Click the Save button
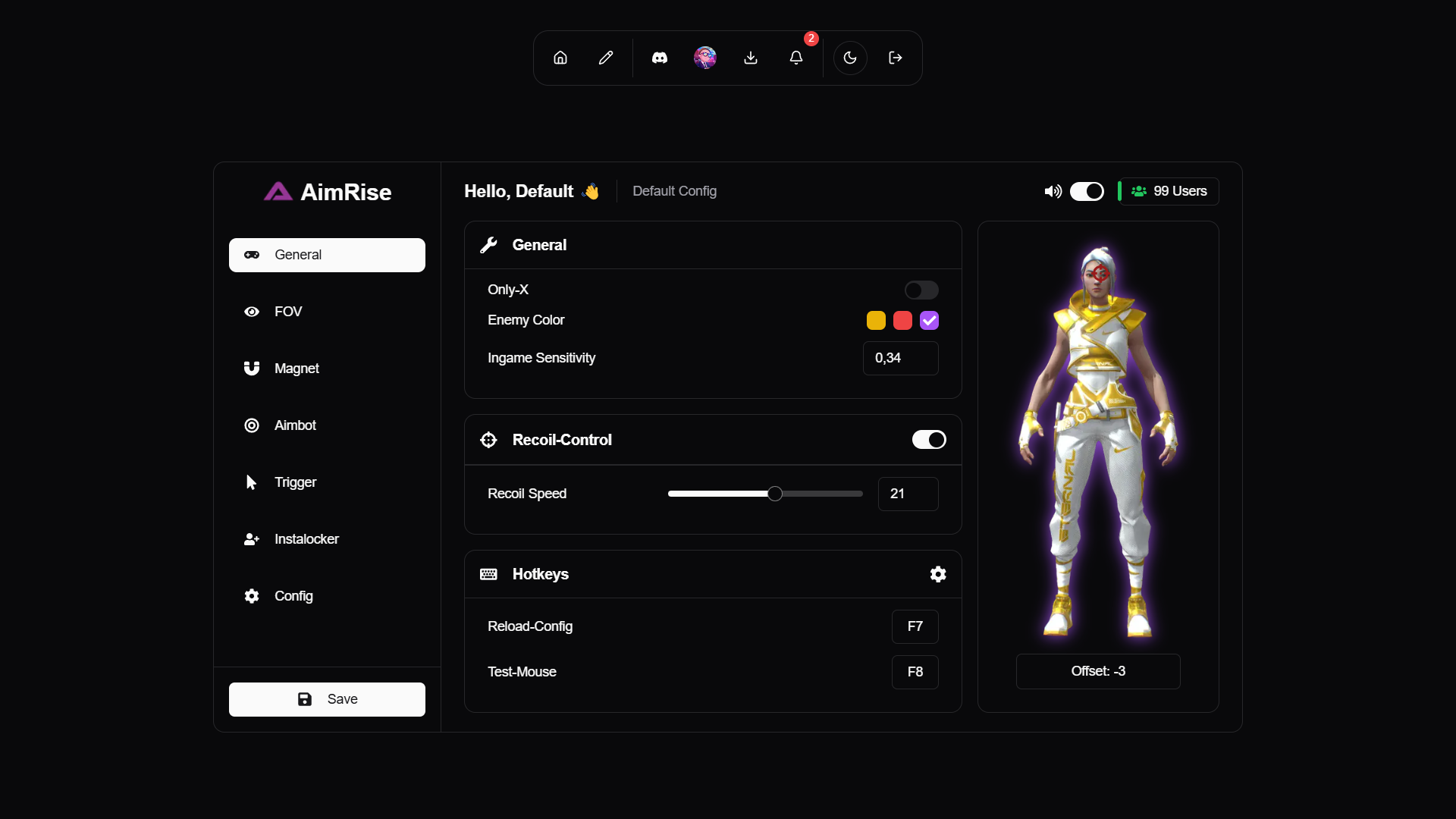This screenshot has height=819, width=1456. (327, 699)
